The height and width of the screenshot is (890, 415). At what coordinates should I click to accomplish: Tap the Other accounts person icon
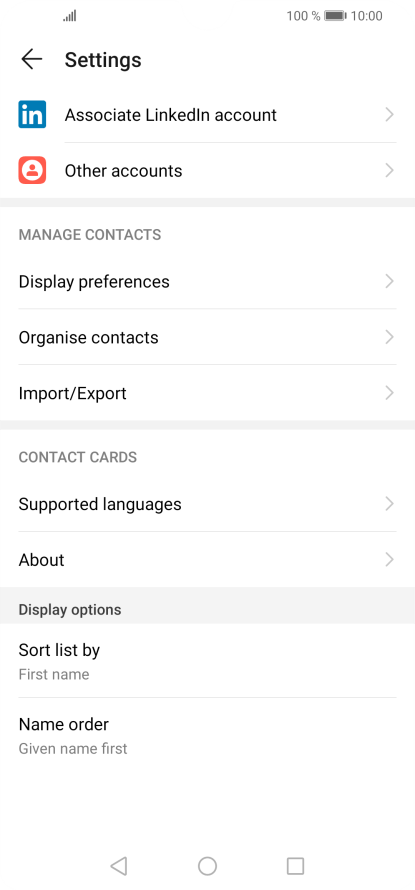tap(32, 170)
